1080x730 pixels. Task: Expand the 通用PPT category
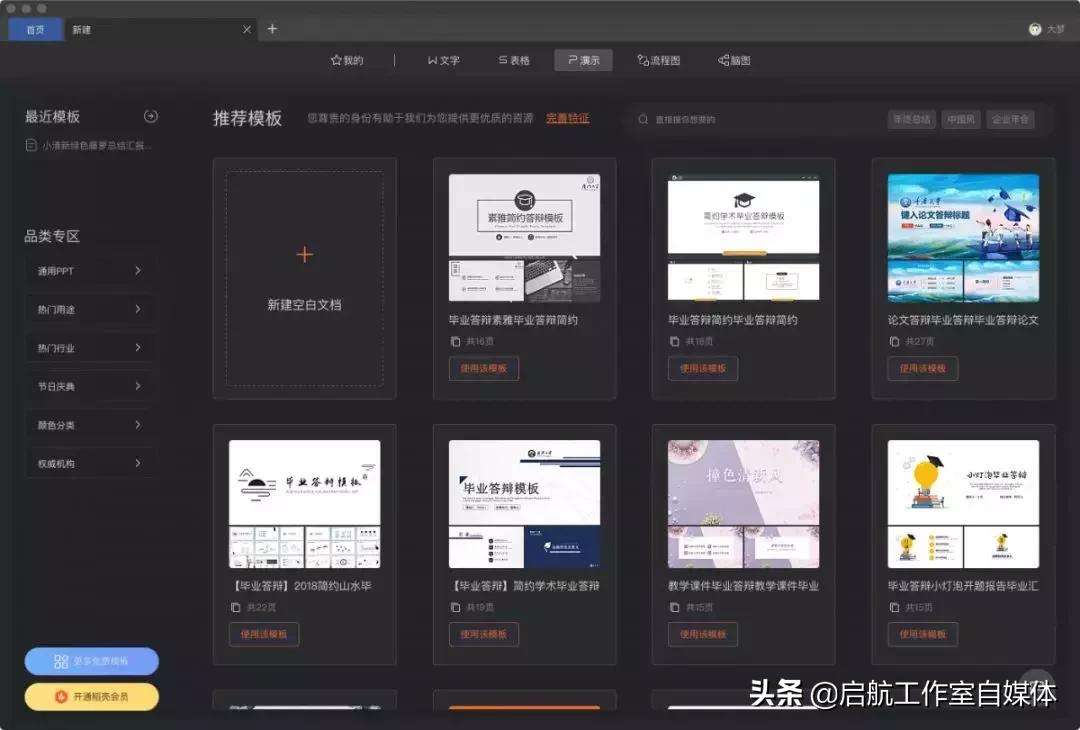click(89, 270)
